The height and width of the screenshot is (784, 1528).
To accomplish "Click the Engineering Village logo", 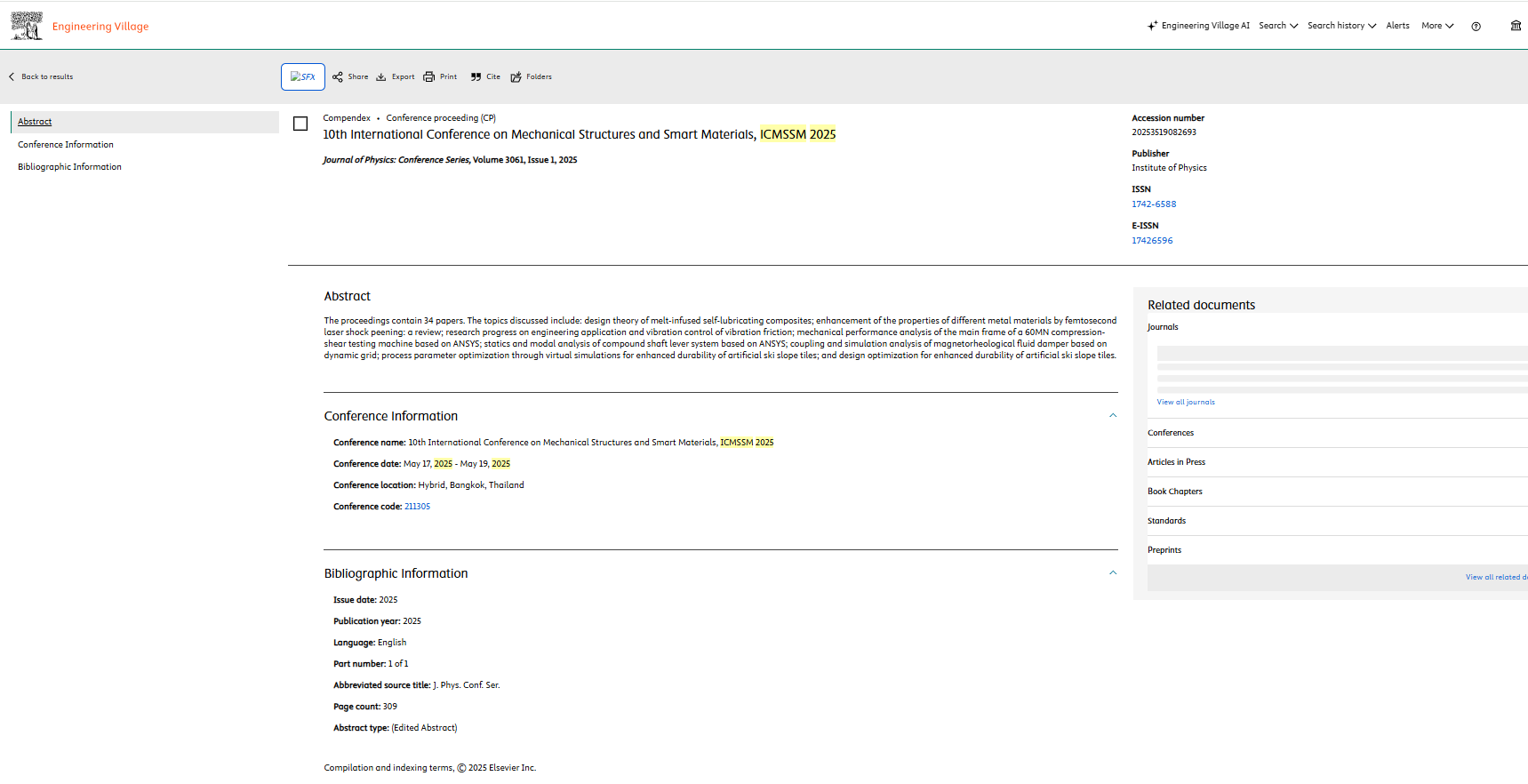I will [79, 26].
